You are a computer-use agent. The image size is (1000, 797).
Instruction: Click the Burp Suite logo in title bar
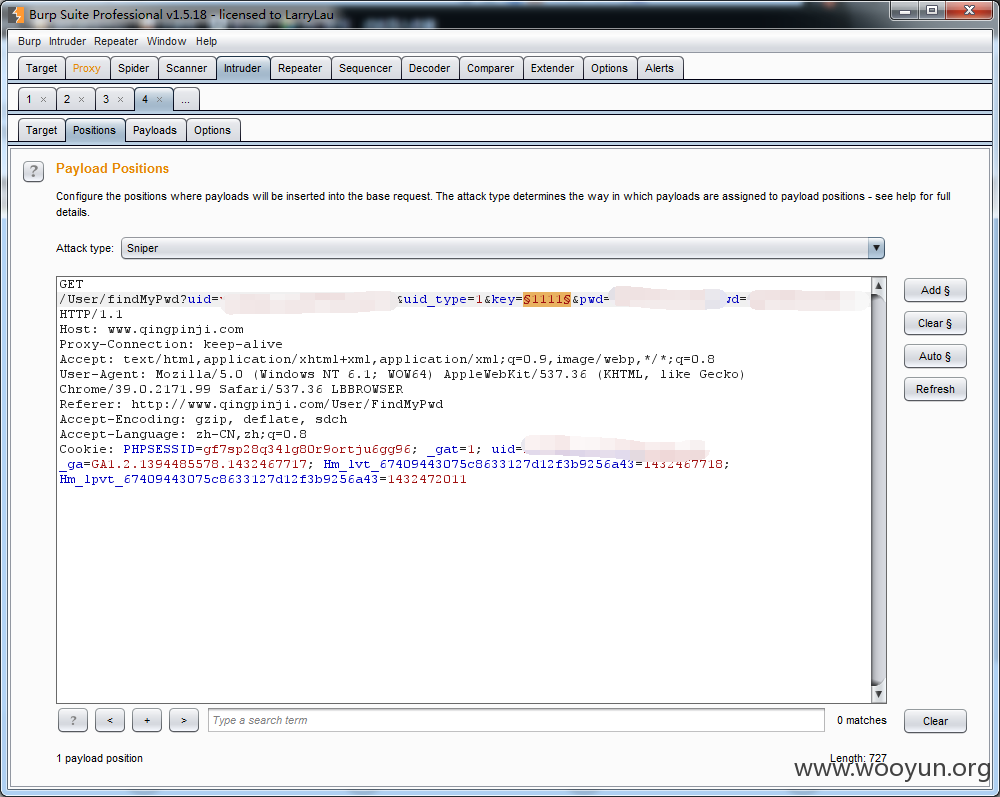coord(17,15)
